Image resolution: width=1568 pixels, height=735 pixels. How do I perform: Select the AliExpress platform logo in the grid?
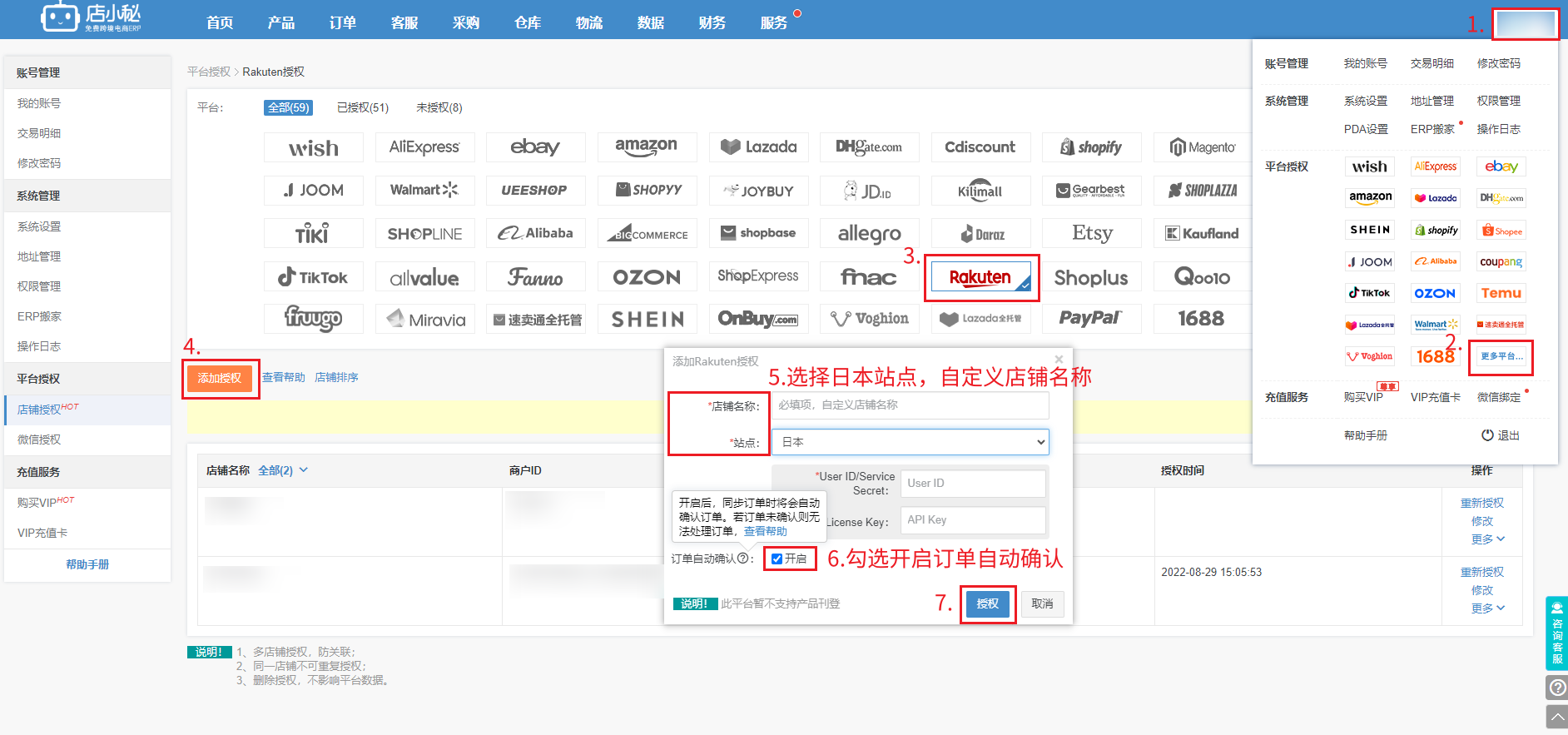(x=424, y=147)
